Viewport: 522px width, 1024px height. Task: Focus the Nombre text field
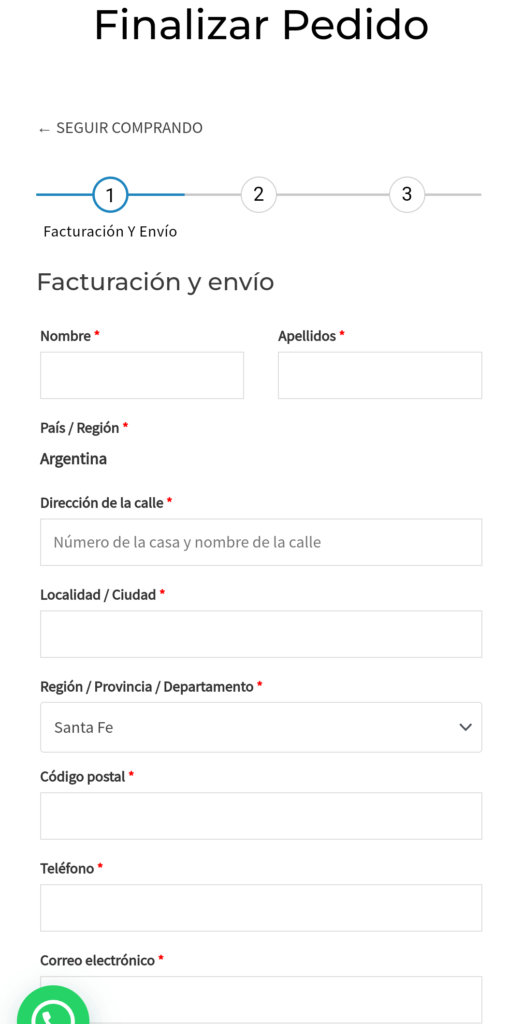142,376
